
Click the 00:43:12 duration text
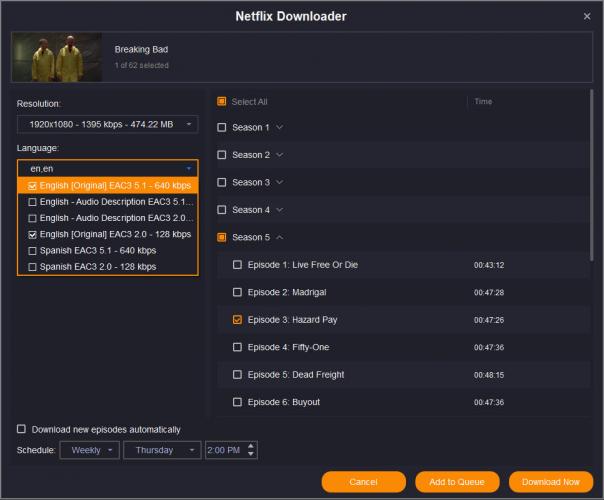[489, 265]
